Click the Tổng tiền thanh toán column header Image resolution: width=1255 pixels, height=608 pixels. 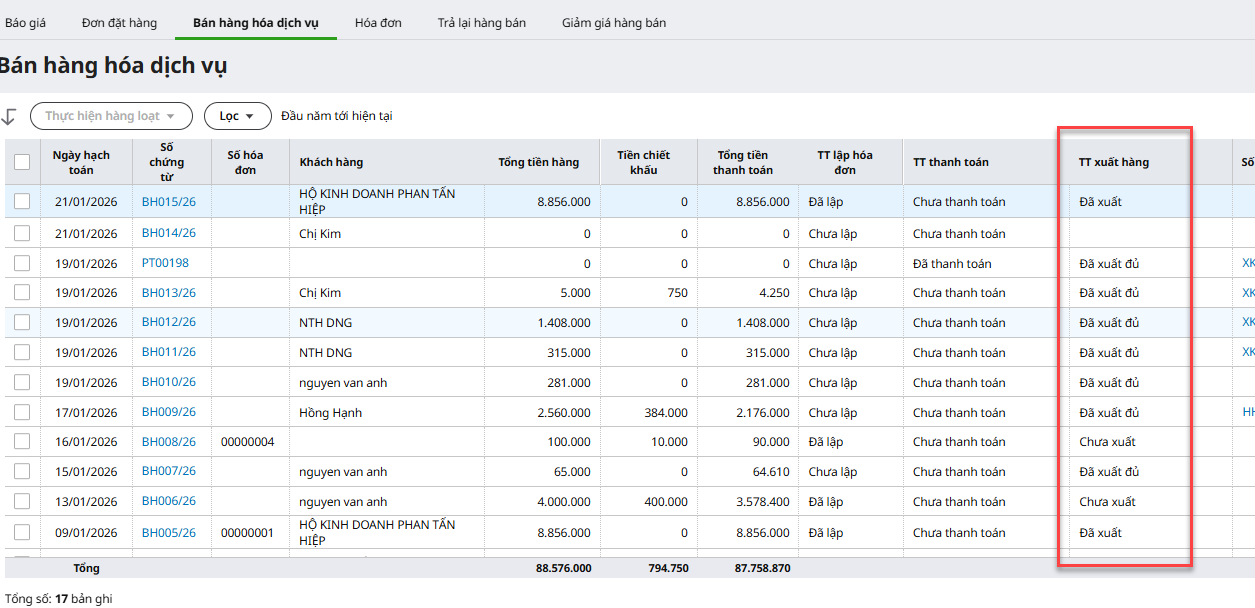point(742,162)
